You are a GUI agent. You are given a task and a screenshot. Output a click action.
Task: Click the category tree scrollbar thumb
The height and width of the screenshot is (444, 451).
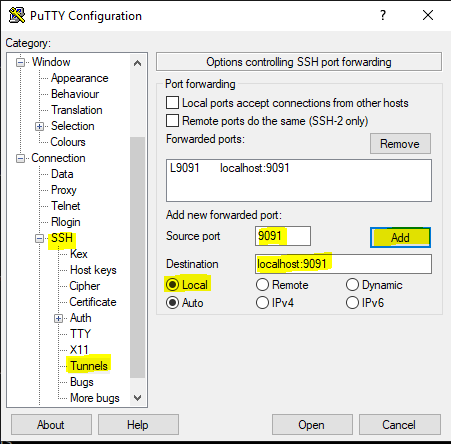pyautogui.click(x=137, y=257)
